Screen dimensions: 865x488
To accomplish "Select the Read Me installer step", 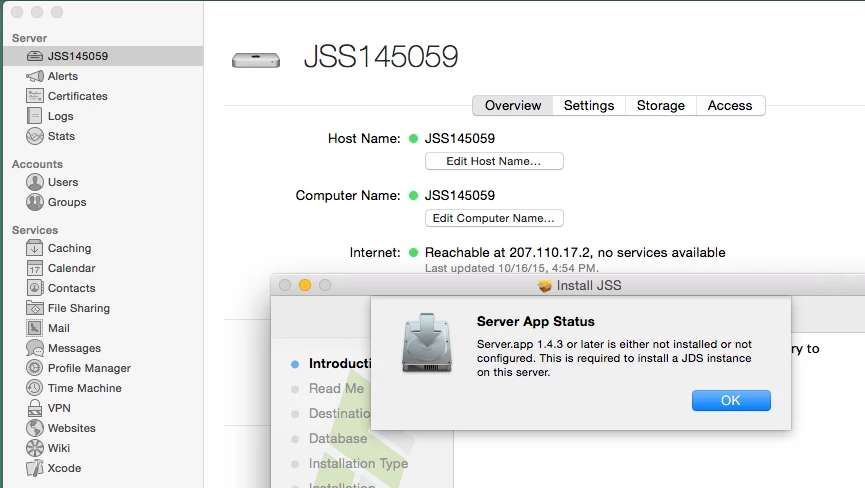I will click(337, 389).
